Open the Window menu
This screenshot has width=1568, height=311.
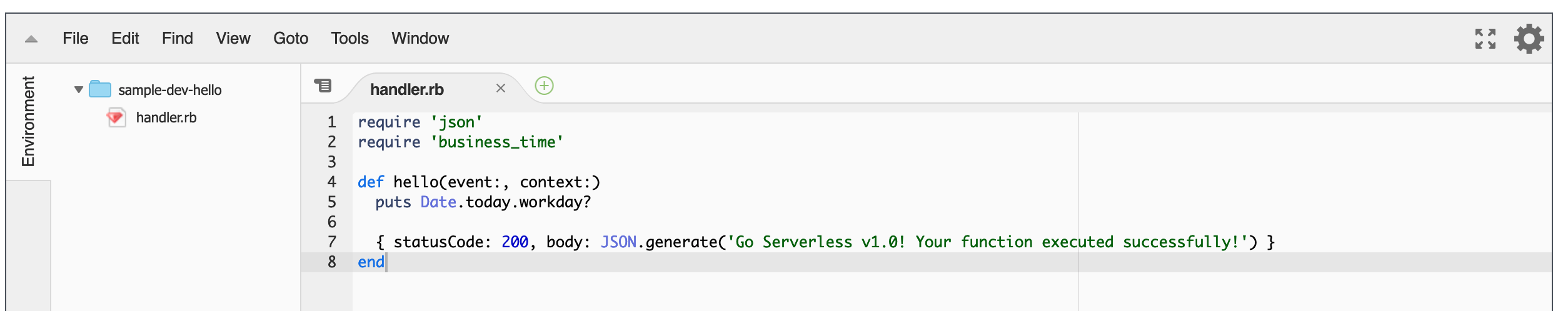(x=420, y=39)
